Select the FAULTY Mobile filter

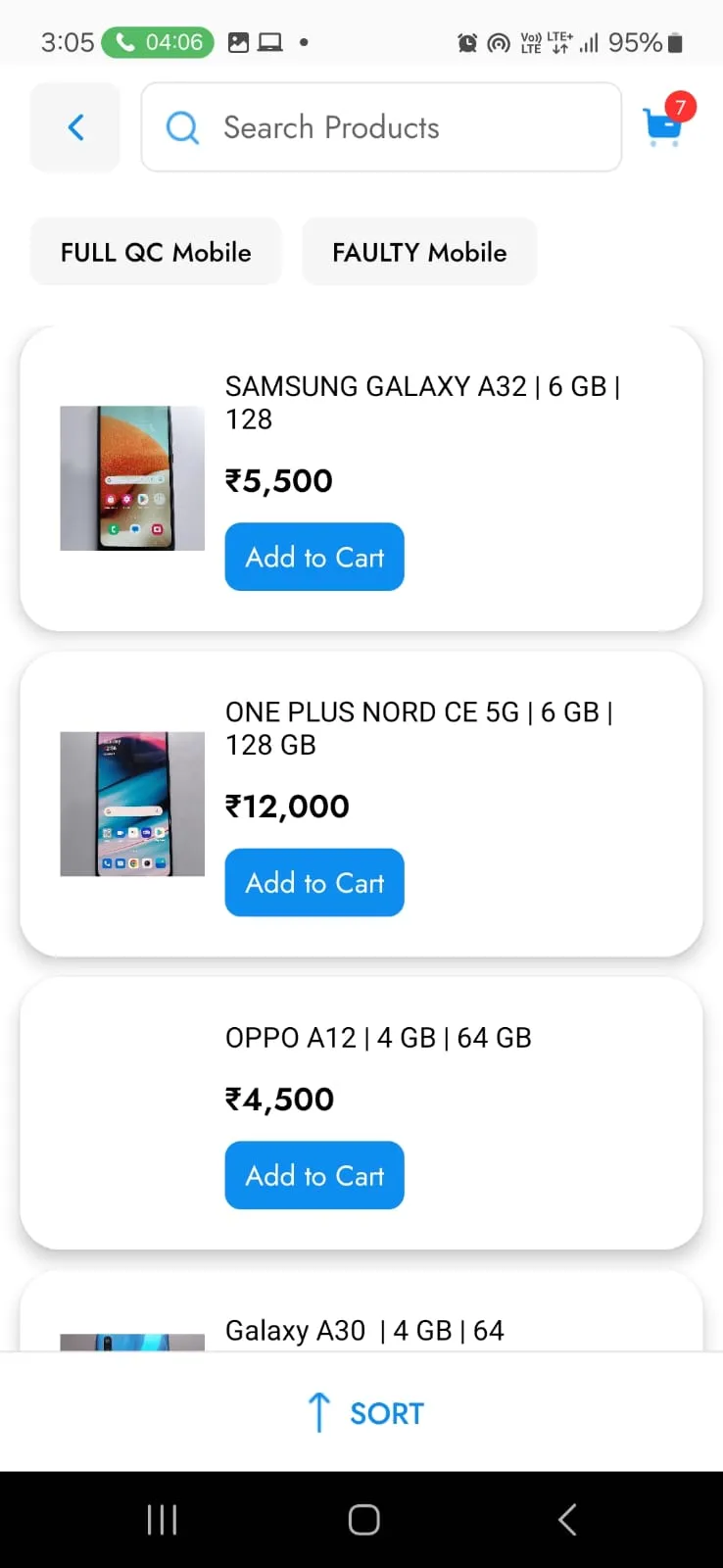pyautogui.click(x=419, y=252)
